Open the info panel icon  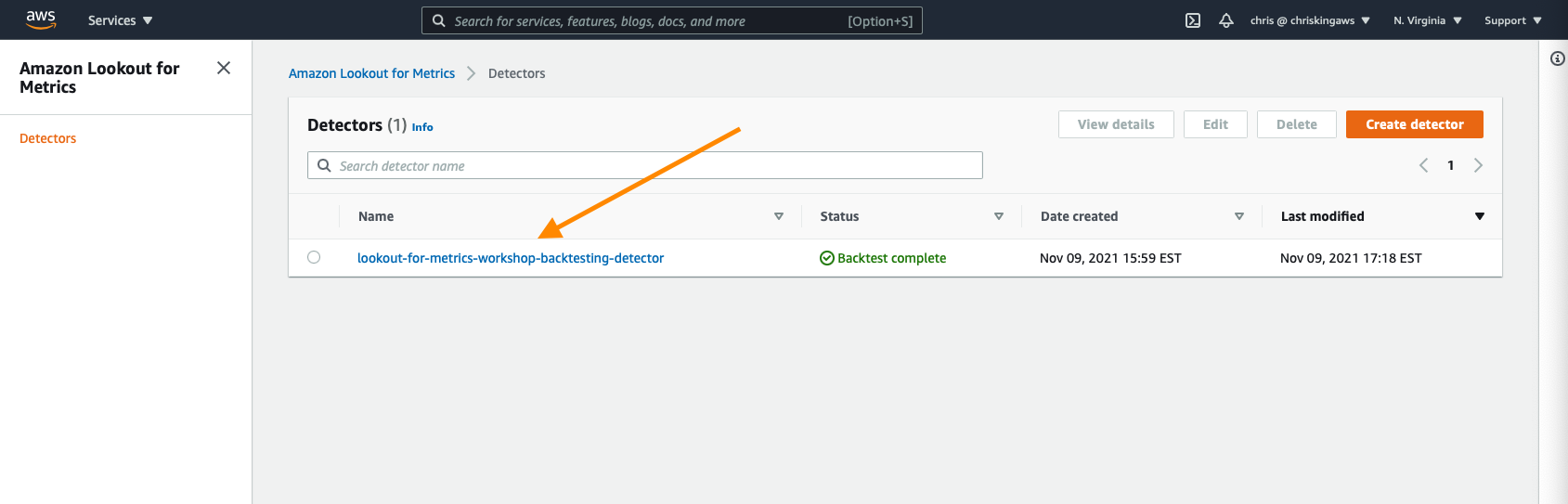(1558, 58)
